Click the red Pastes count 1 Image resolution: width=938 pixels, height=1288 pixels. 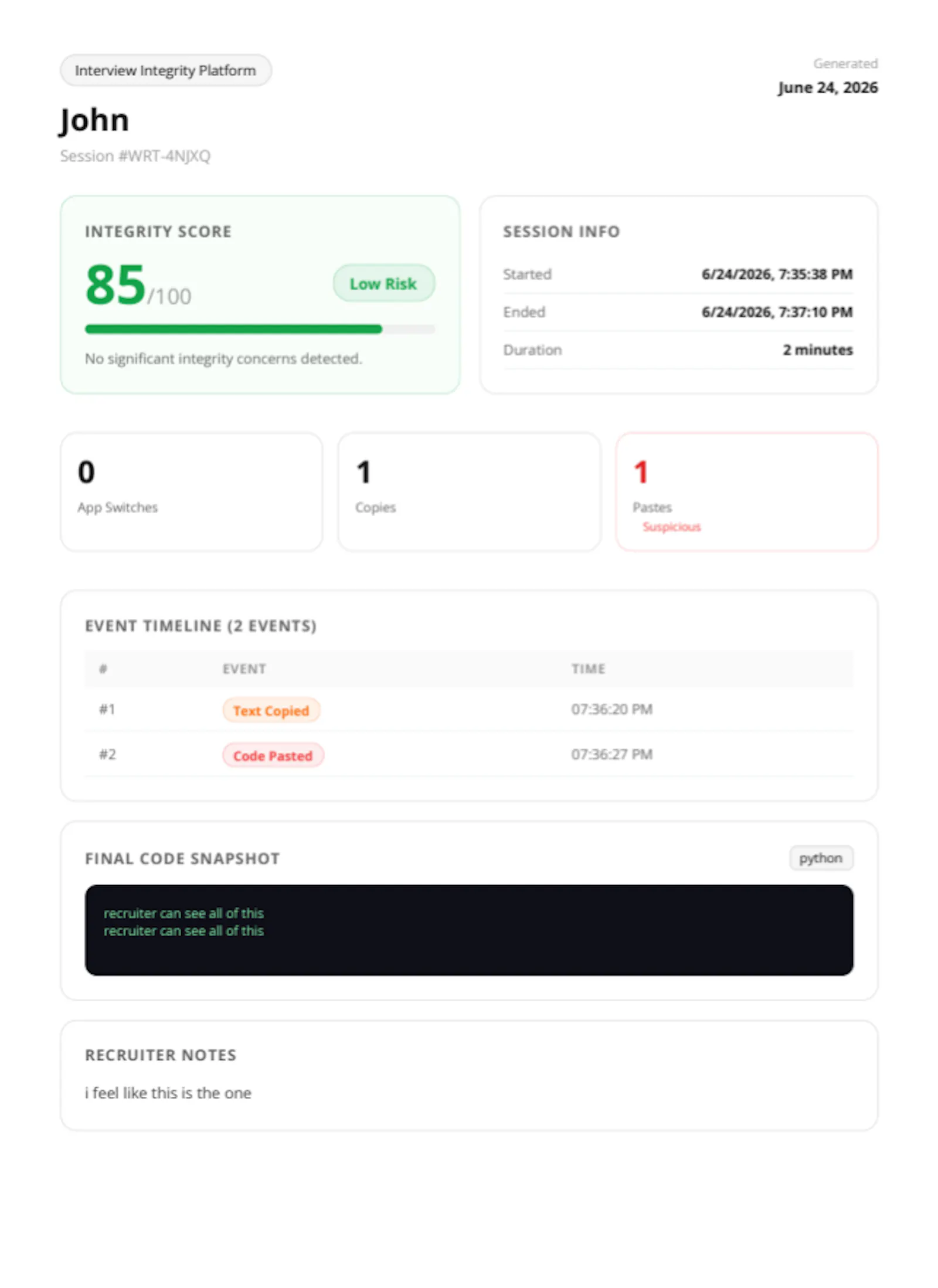click(641, 472)
